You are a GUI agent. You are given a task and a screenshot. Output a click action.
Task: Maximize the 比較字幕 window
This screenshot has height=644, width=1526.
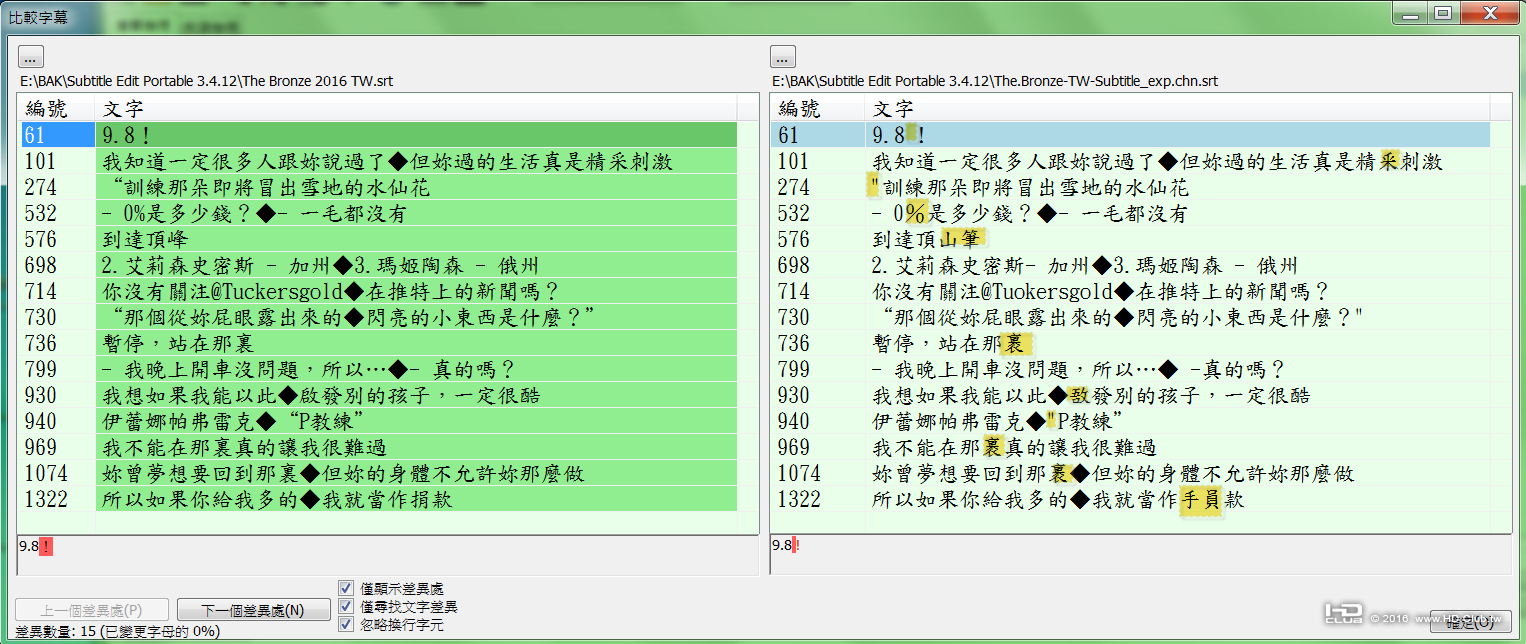pos(1441,13)
